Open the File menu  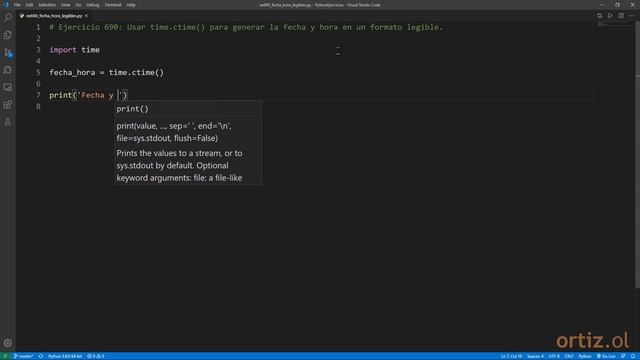tap(17, 5)
